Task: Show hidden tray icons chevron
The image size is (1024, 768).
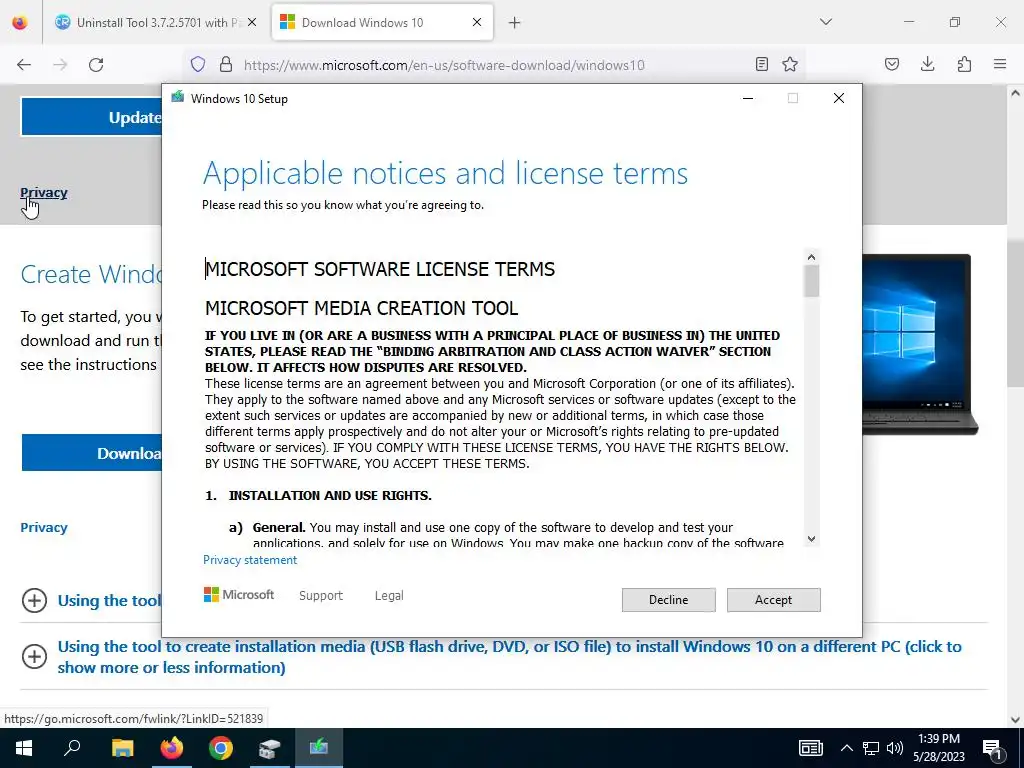Action: click(846, 748)
